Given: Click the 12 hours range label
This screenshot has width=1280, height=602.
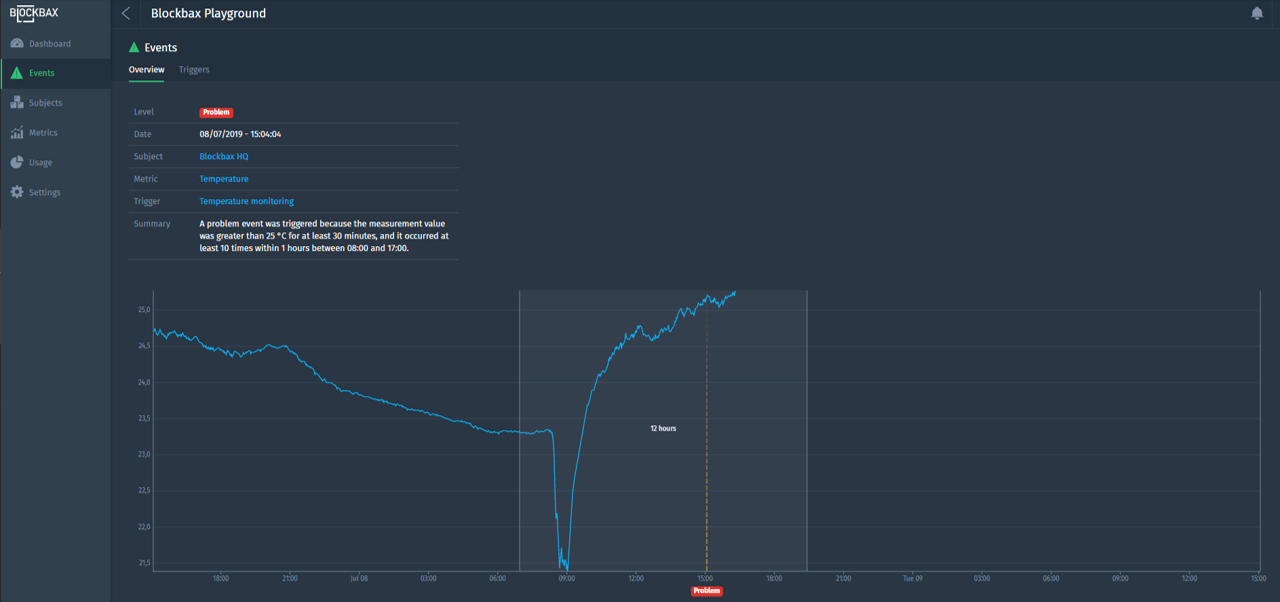Looking at the screenshot, I should tap(663, 428).
